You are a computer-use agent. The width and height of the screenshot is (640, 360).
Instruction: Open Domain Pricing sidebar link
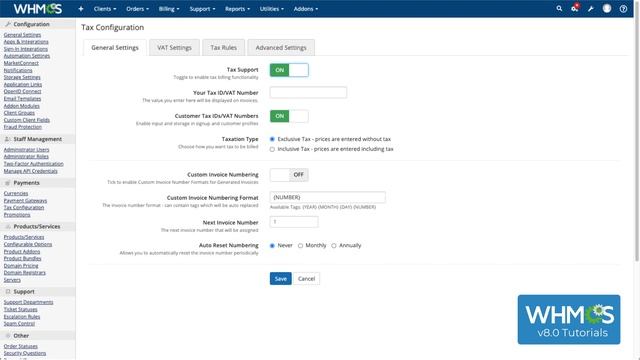coord(21,266)
